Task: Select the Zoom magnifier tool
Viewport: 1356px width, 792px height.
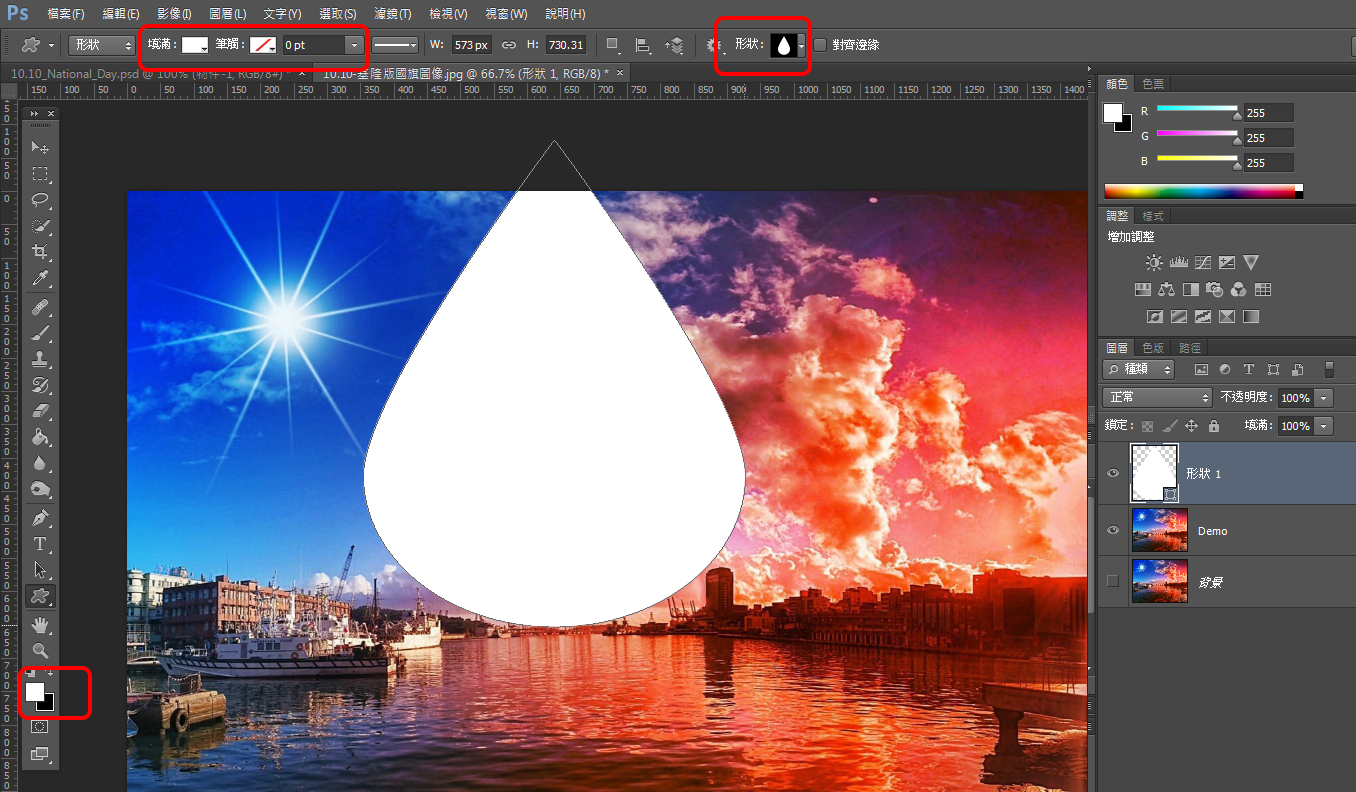Action: (x=40, y=650)
